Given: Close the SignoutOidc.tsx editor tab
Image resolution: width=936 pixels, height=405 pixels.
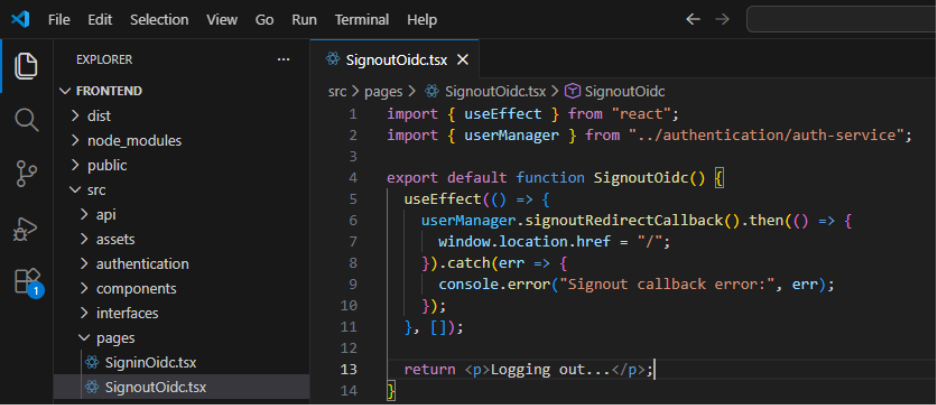Looking at the screenshot, I should 462,60.
